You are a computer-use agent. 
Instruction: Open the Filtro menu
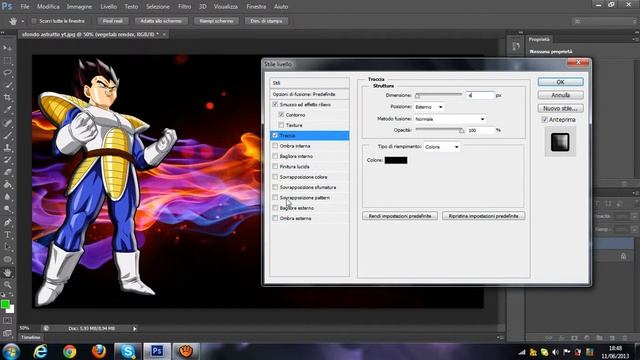click(x=184, y=7)
